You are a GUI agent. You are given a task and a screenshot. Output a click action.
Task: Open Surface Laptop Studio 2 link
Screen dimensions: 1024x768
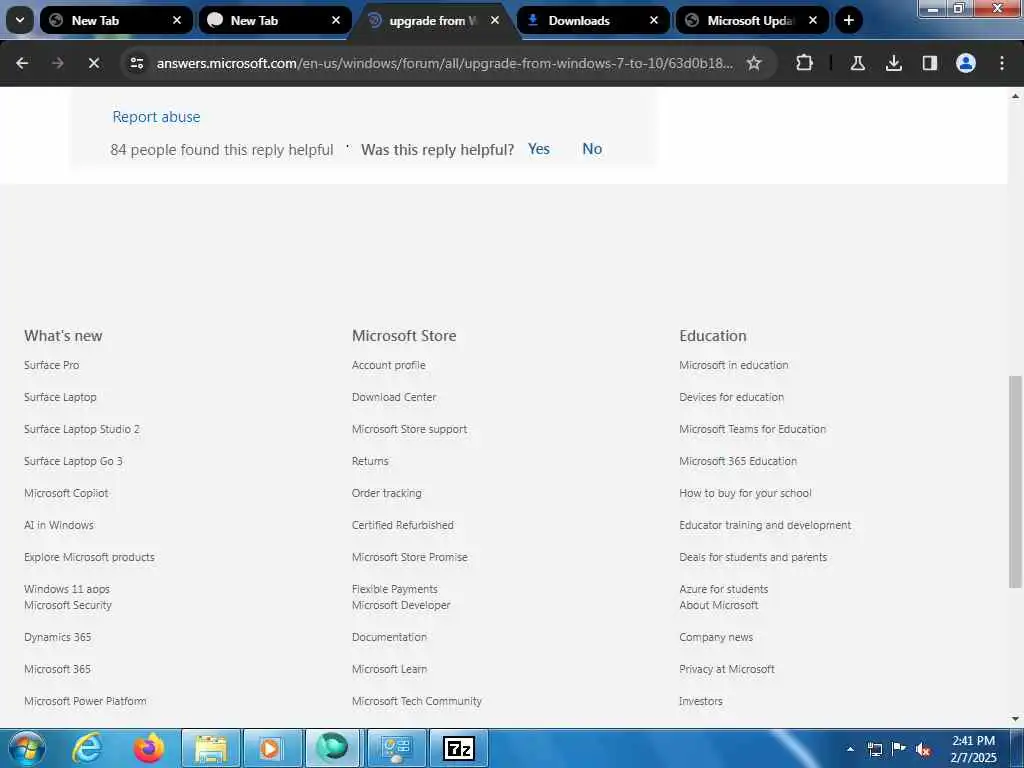click(82, 429)
